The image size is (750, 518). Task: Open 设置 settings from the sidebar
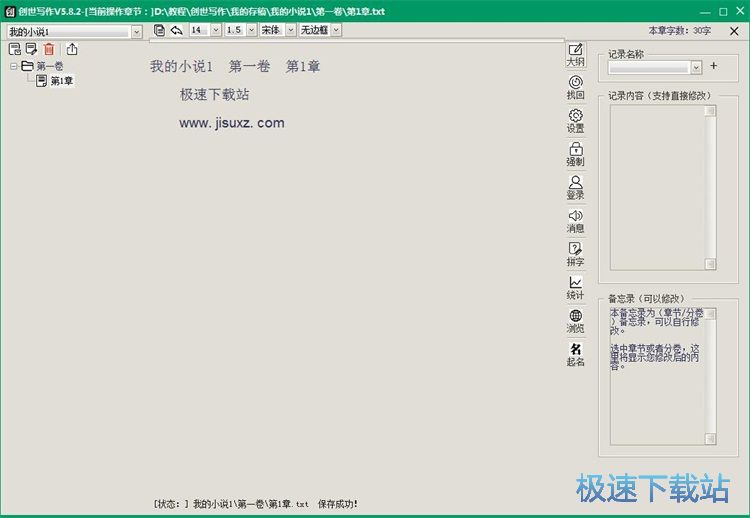tap(575, 120)
